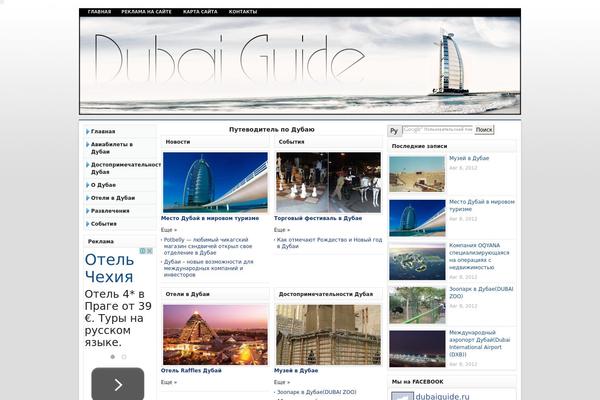The width and height of the screenshot is (600, 400).
Task: Click Путеводитель по Дубаю page title
Action: tap(272, 129)
